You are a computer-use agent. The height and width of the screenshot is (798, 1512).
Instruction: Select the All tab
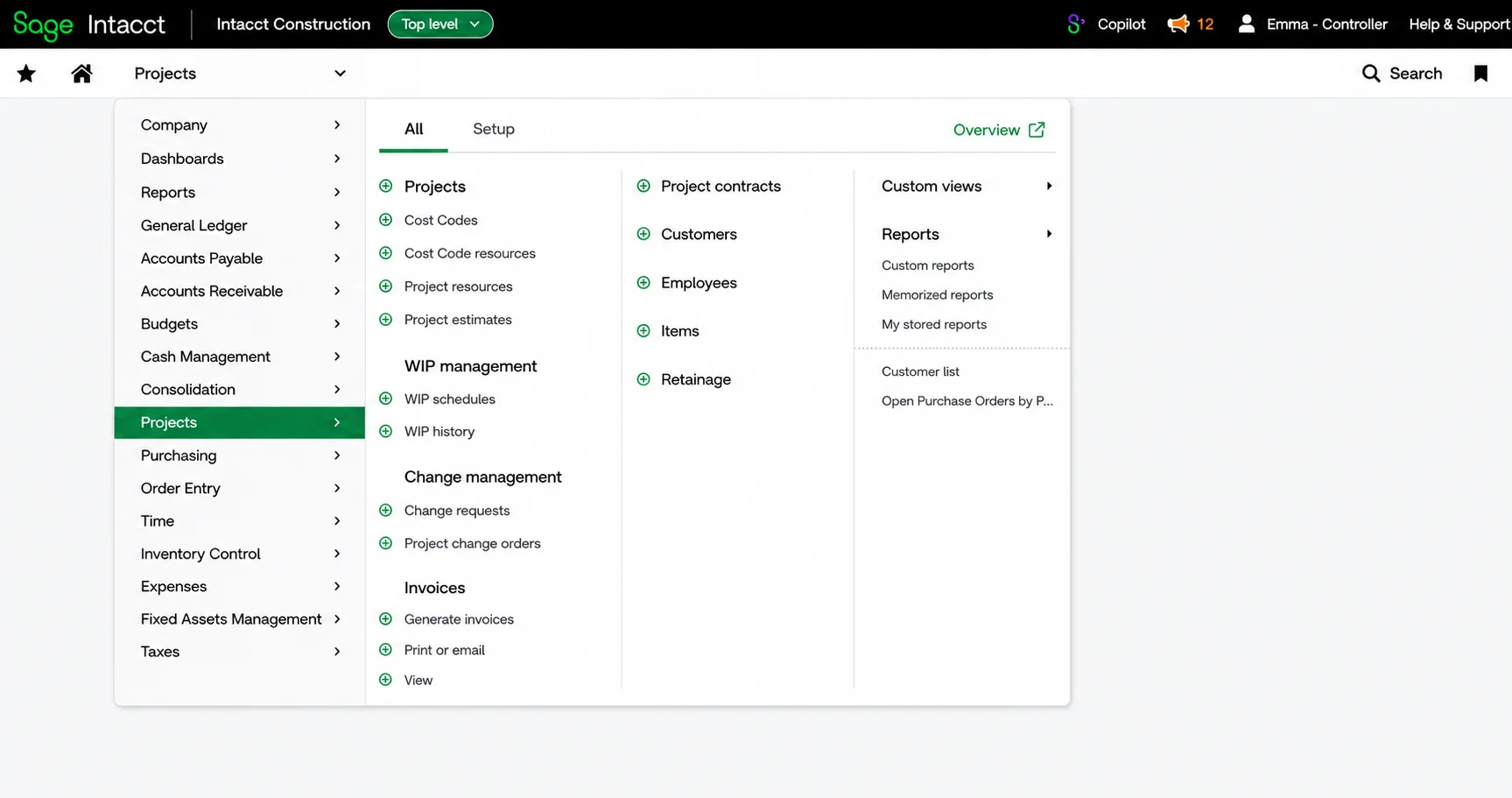coord(413,129)
